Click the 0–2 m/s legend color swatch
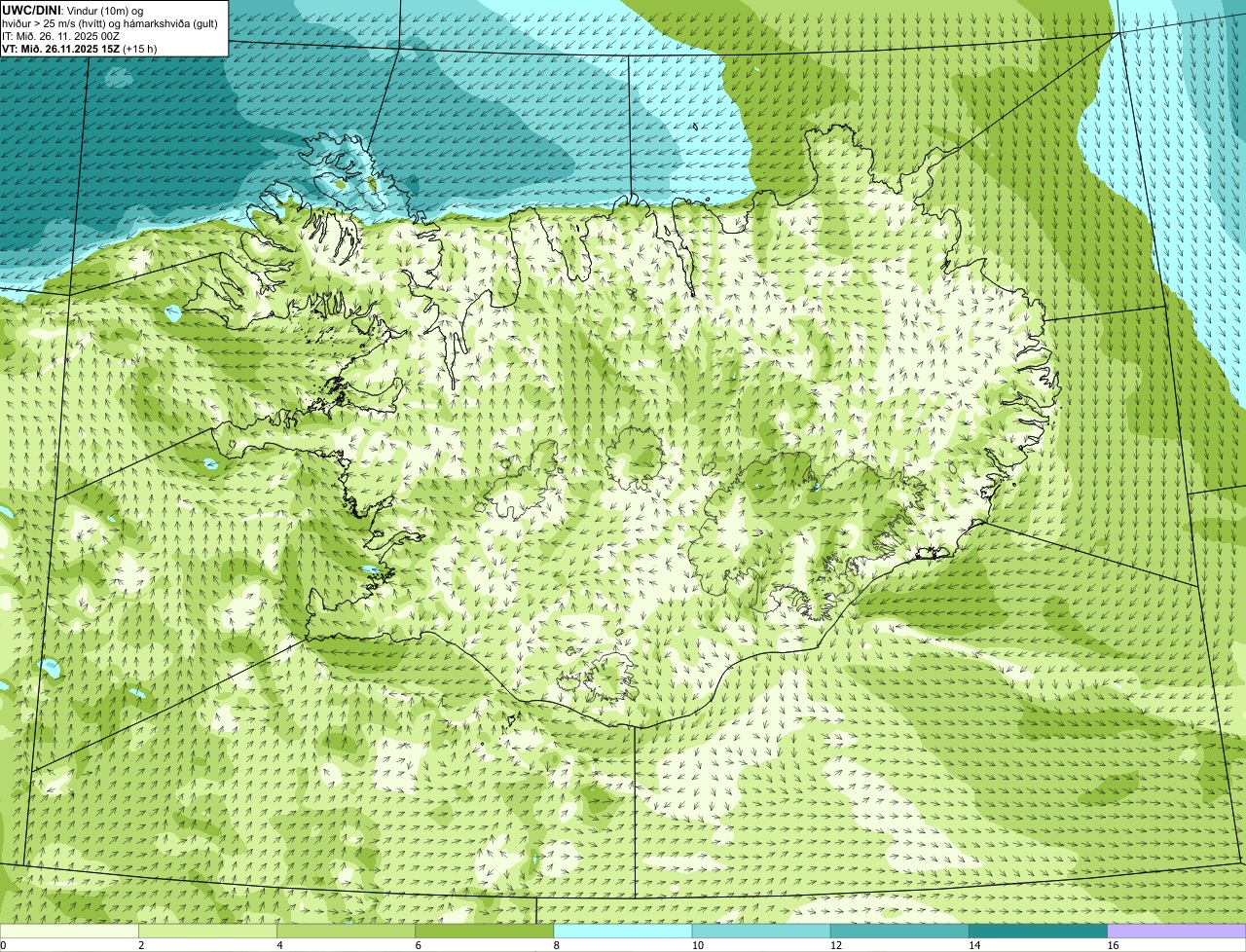The height and width of the screenshot is (952, 1246). (69, 932)
